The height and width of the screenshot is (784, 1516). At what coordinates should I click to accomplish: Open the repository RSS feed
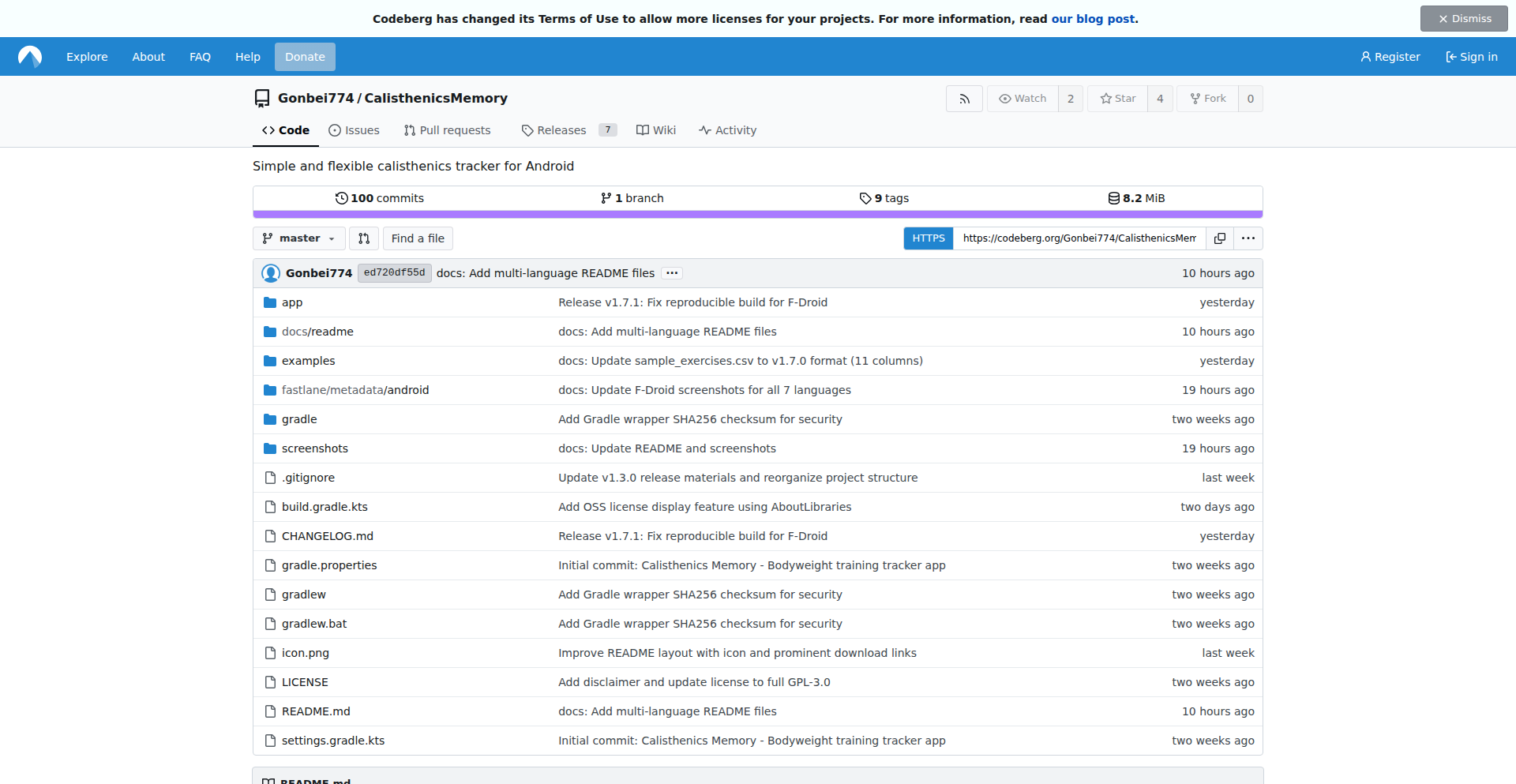coord(964,99)
